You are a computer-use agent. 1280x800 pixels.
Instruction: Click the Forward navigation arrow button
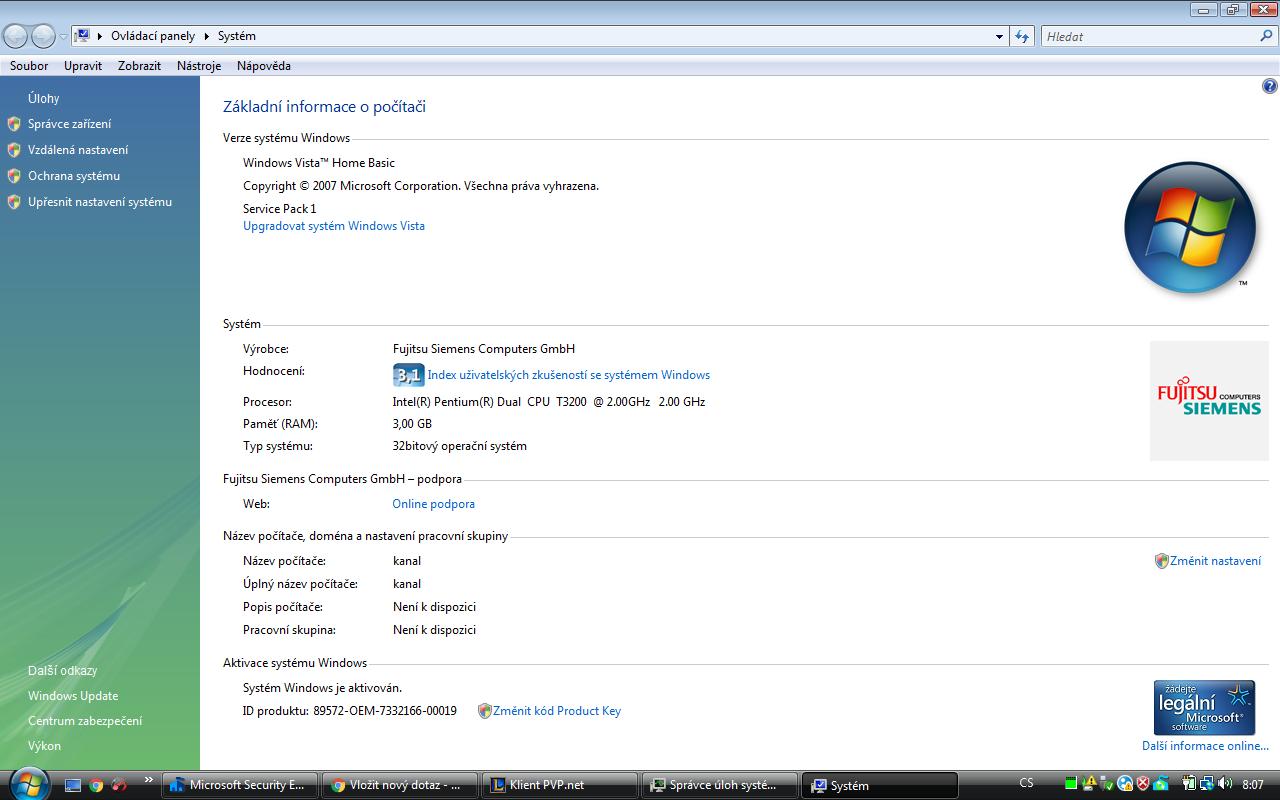click(x=43, y=36)
